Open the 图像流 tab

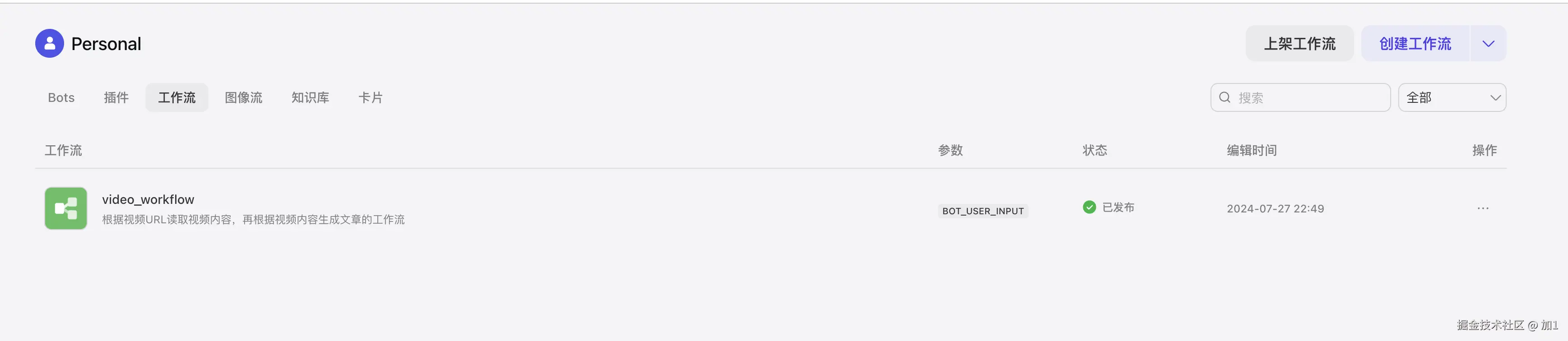click(x=243, y=98)
